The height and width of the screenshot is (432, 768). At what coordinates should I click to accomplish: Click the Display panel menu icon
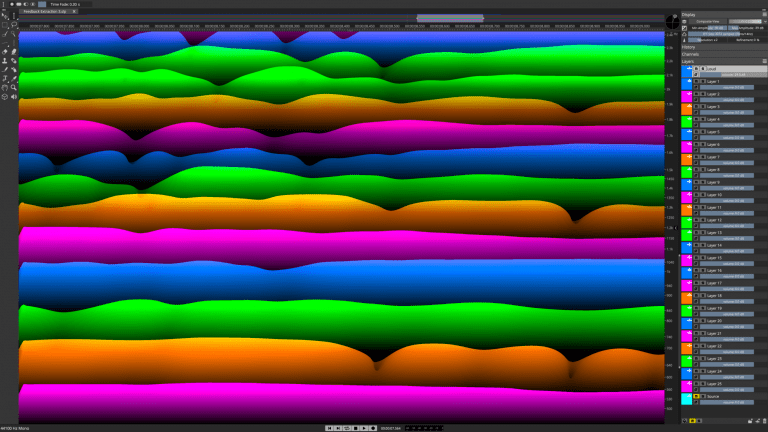[x=764, y=15]
